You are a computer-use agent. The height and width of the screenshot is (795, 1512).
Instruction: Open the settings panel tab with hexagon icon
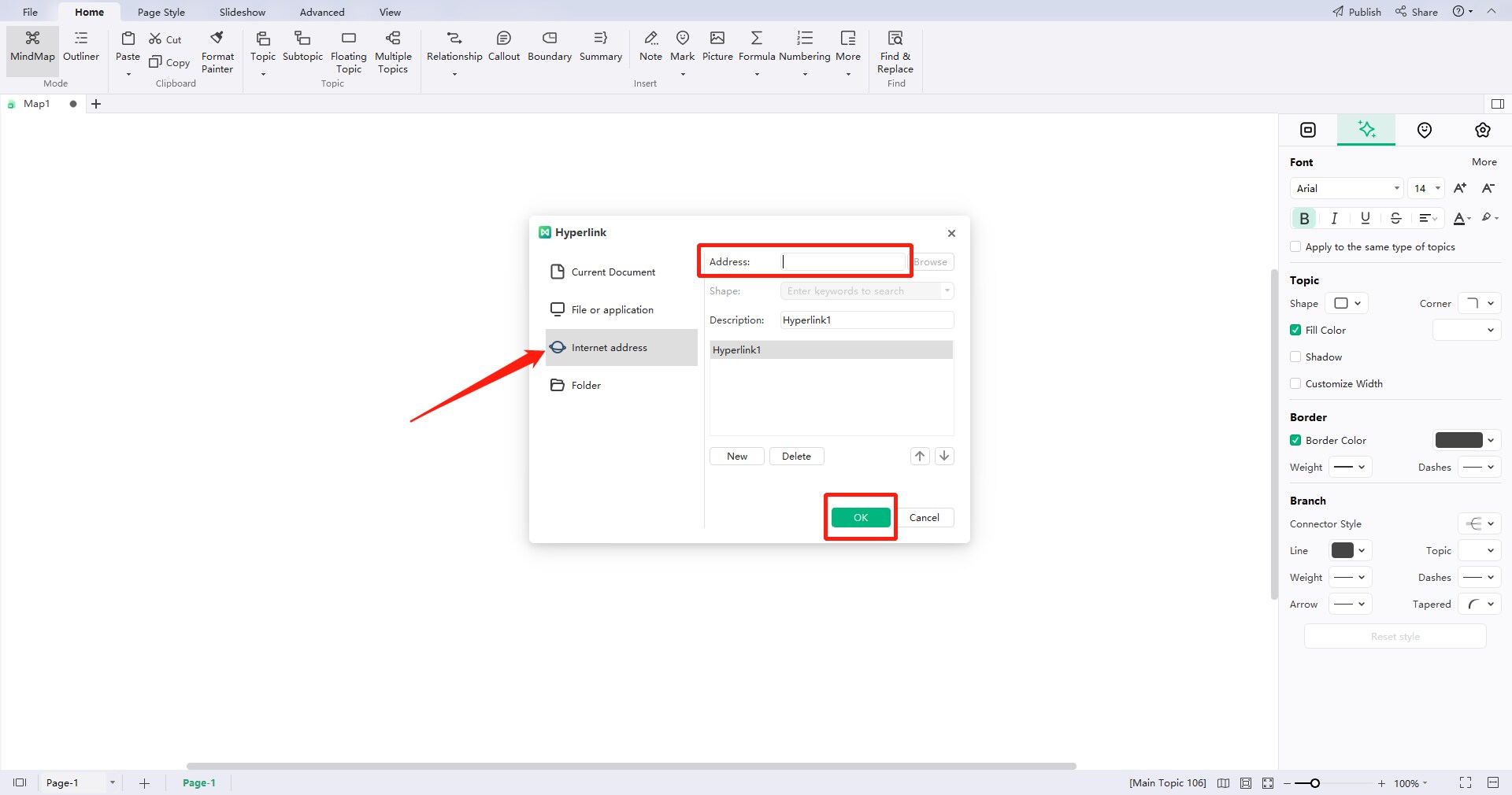pyautogui.click(x=1483, y=130)
